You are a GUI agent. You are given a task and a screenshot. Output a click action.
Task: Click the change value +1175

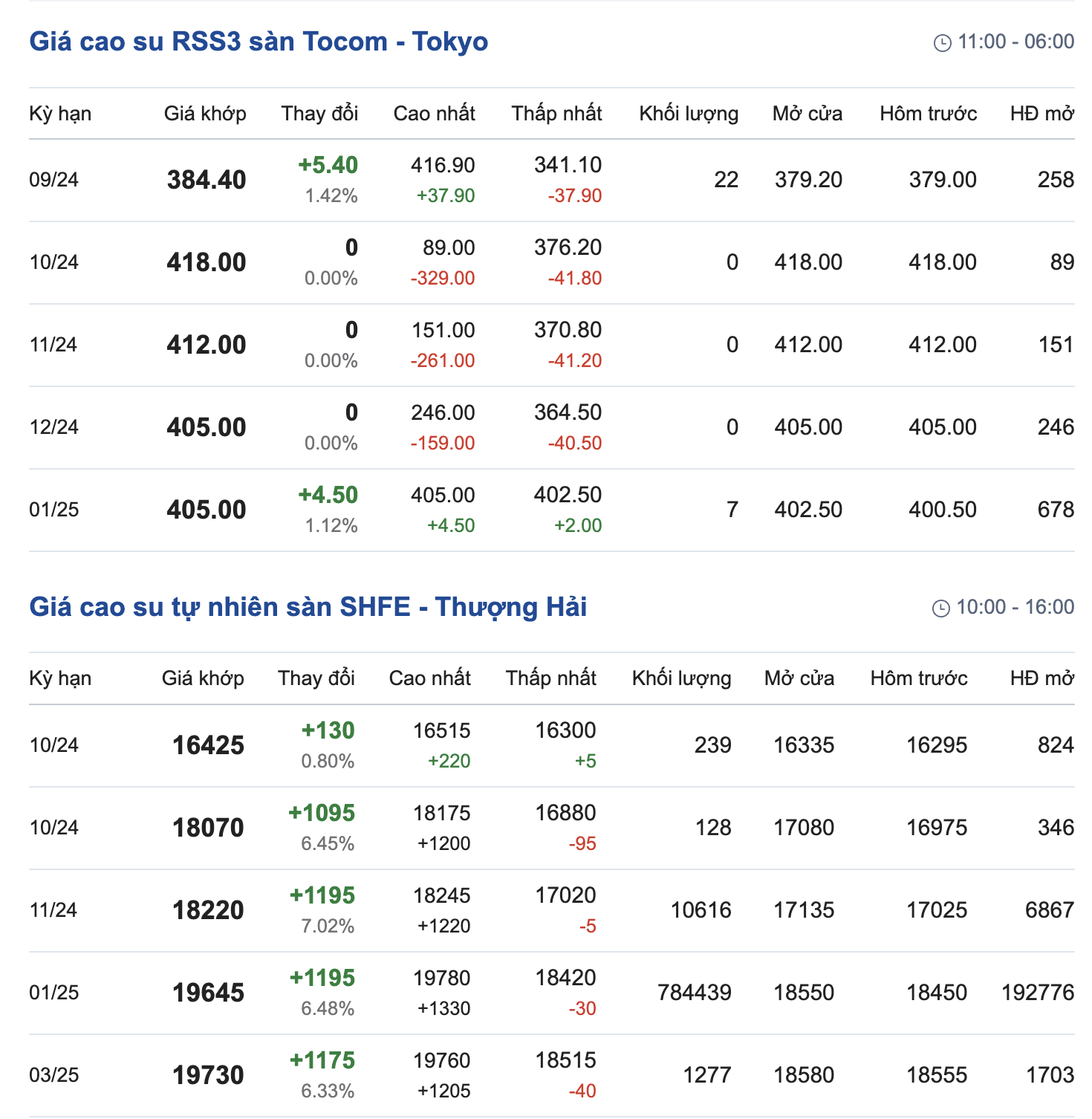tap(322, 1060)
